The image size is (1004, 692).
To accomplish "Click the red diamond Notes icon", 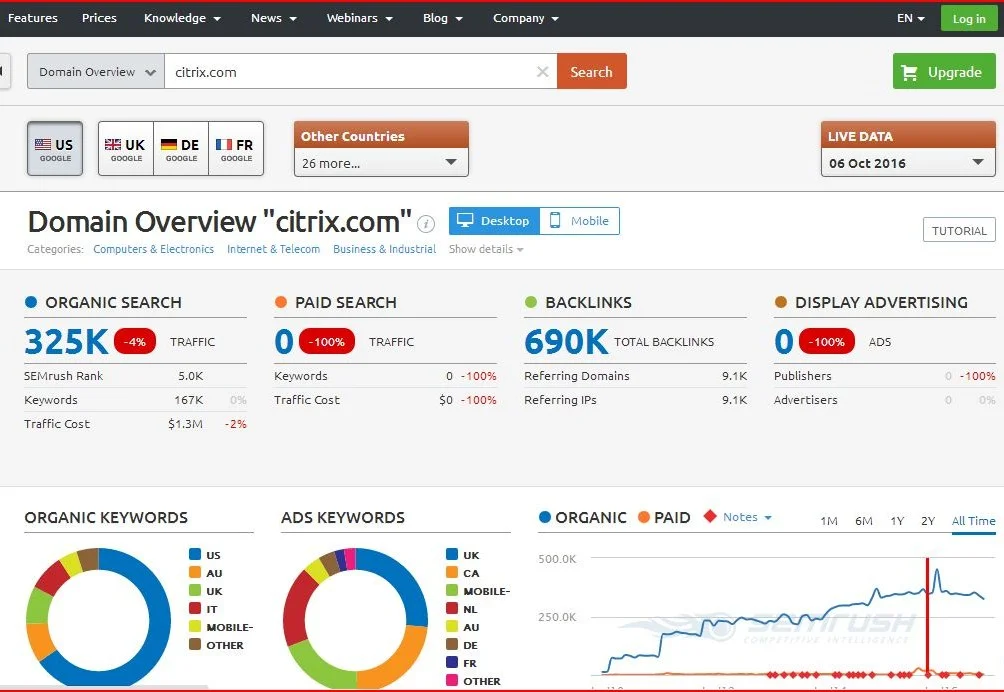I will coord(709,516).
